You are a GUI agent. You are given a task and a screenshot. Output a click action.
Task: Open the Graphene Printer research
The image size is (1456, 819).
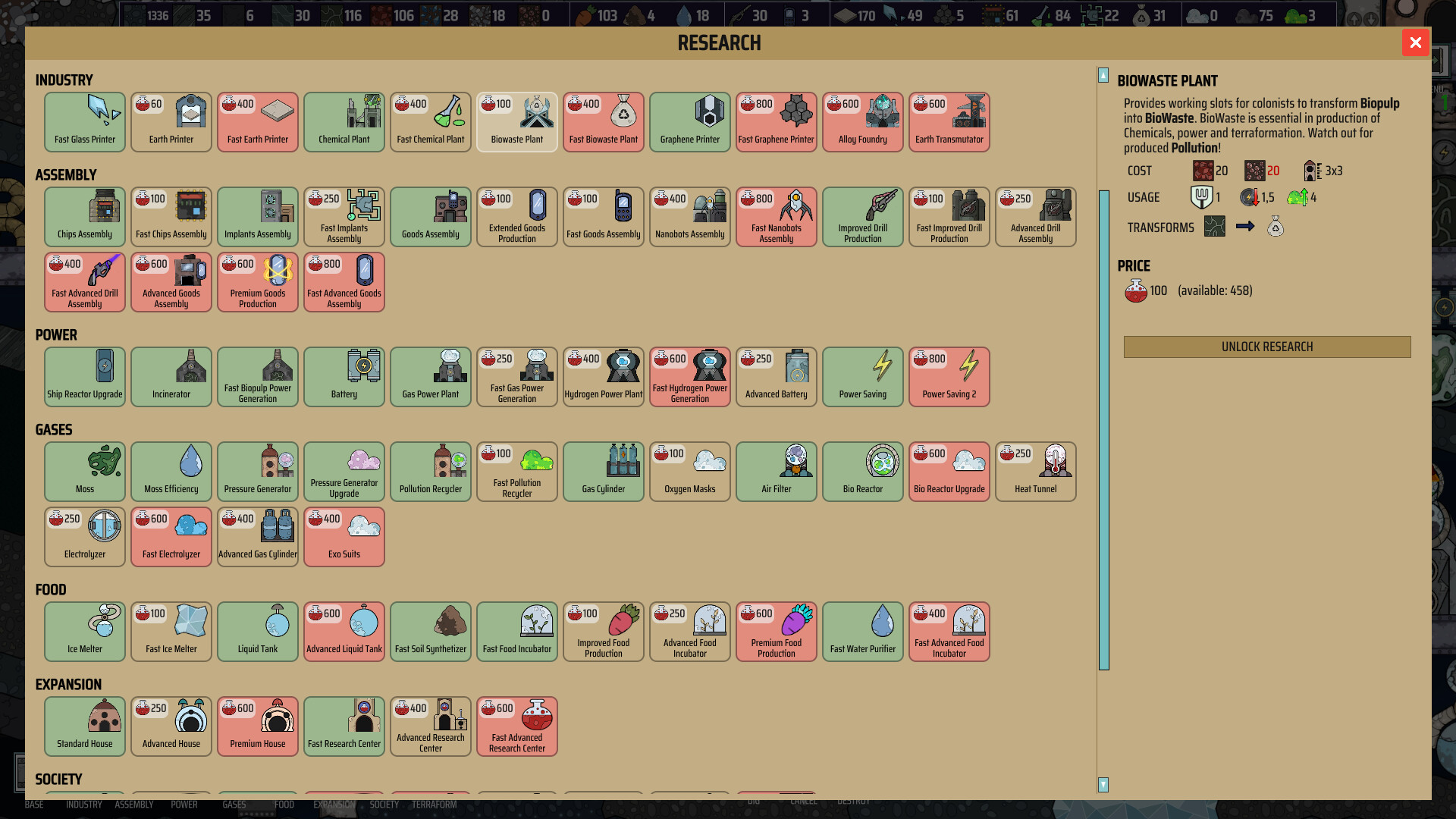tap(689, 121)
